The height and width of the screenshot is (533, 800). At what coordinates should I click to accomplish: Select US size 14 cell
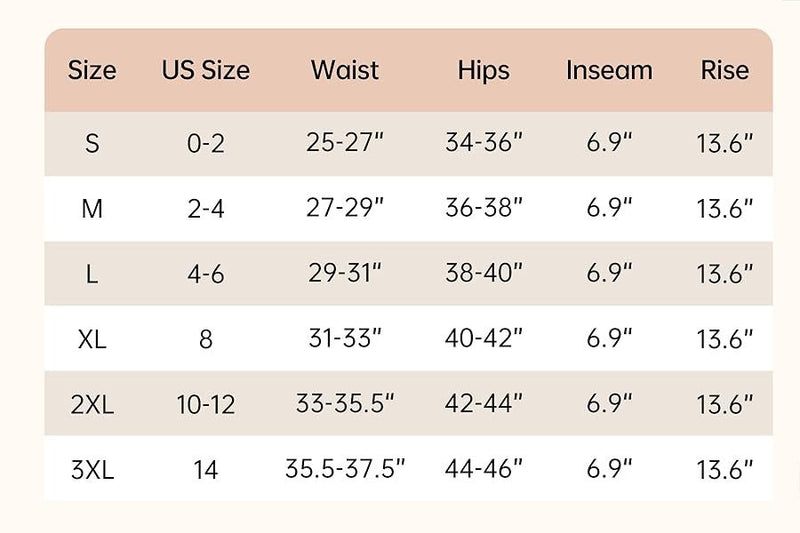click(x=206, y=468)
